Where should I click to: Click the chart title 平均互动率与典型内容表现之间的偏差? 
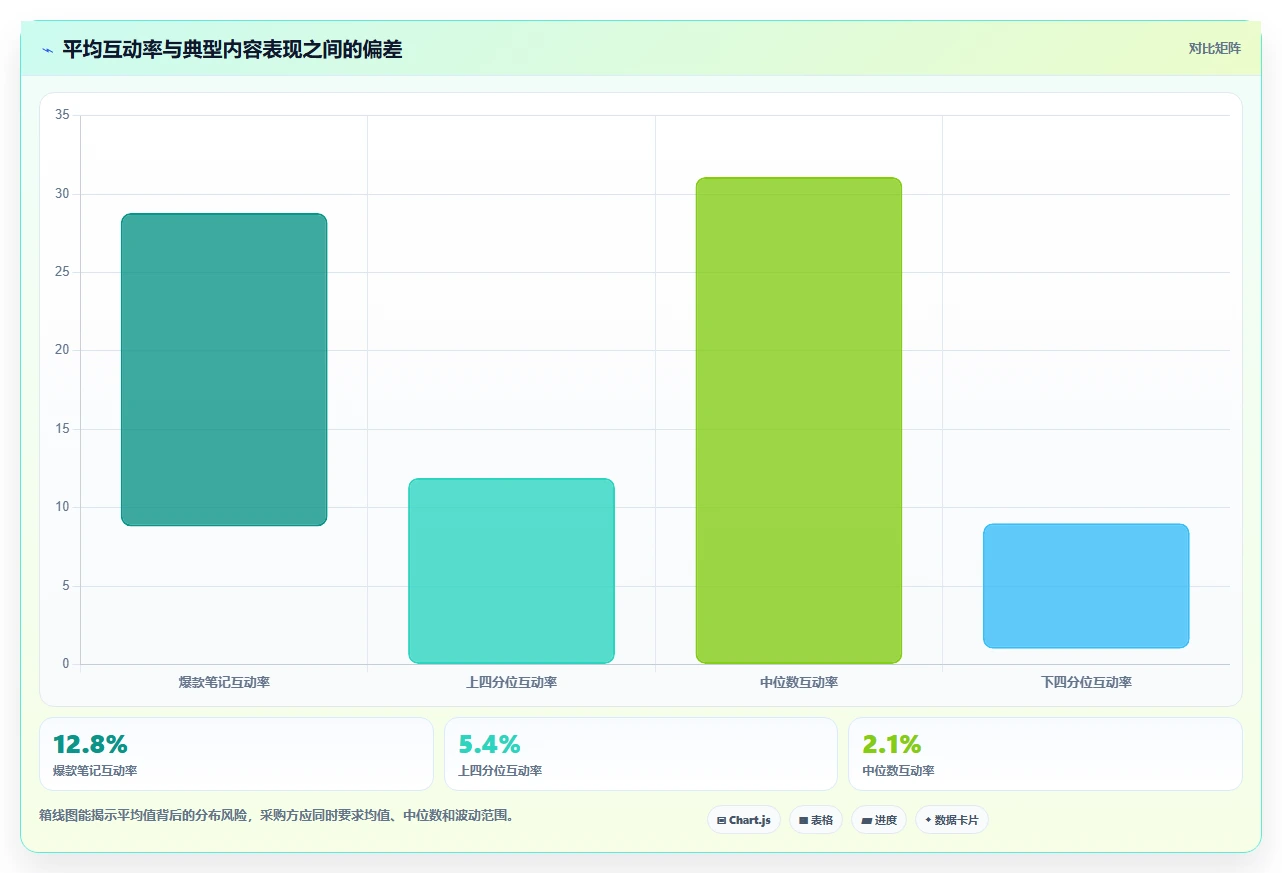[232, 49]
